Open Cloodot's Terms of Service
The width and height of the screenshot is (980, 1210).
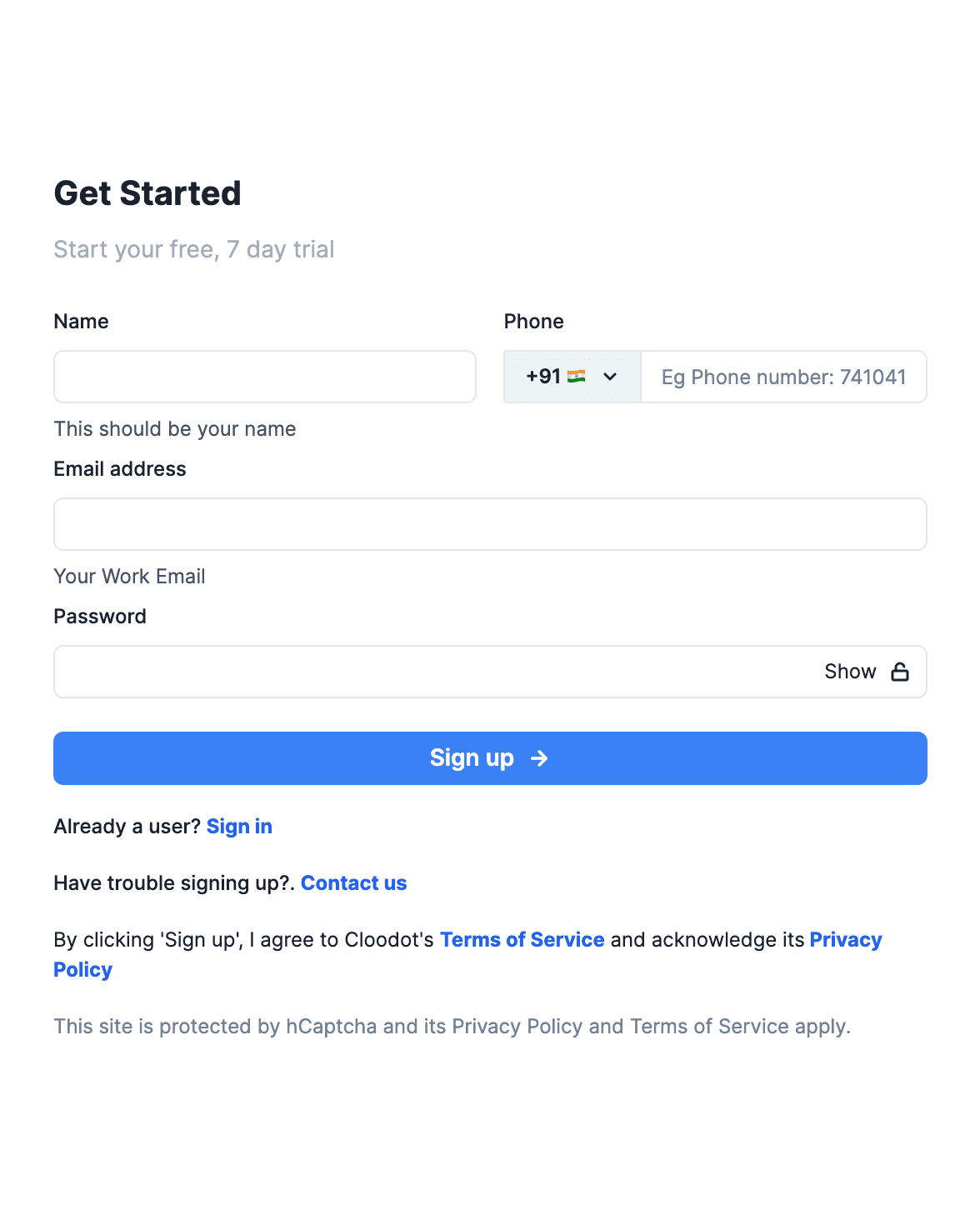point(522,939)
